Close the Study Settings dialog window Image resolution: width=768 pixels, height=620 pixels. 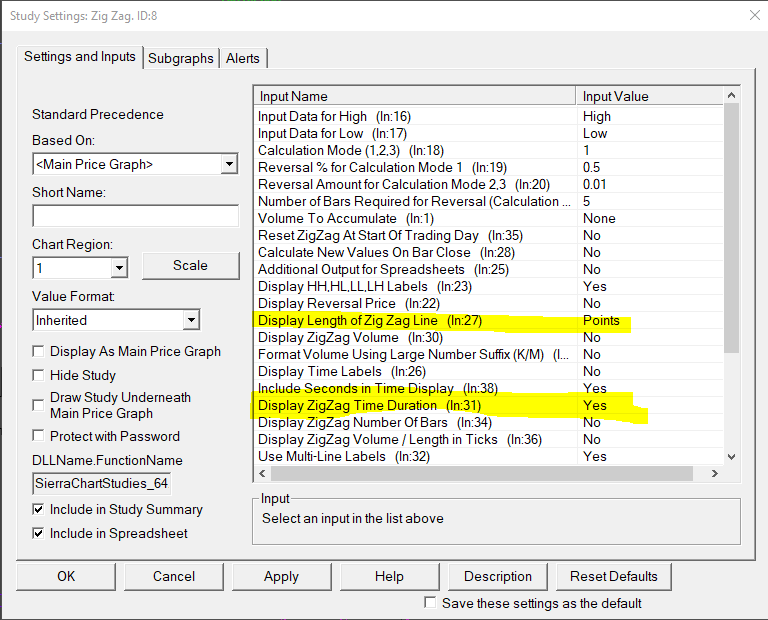(x=751, y=15)
